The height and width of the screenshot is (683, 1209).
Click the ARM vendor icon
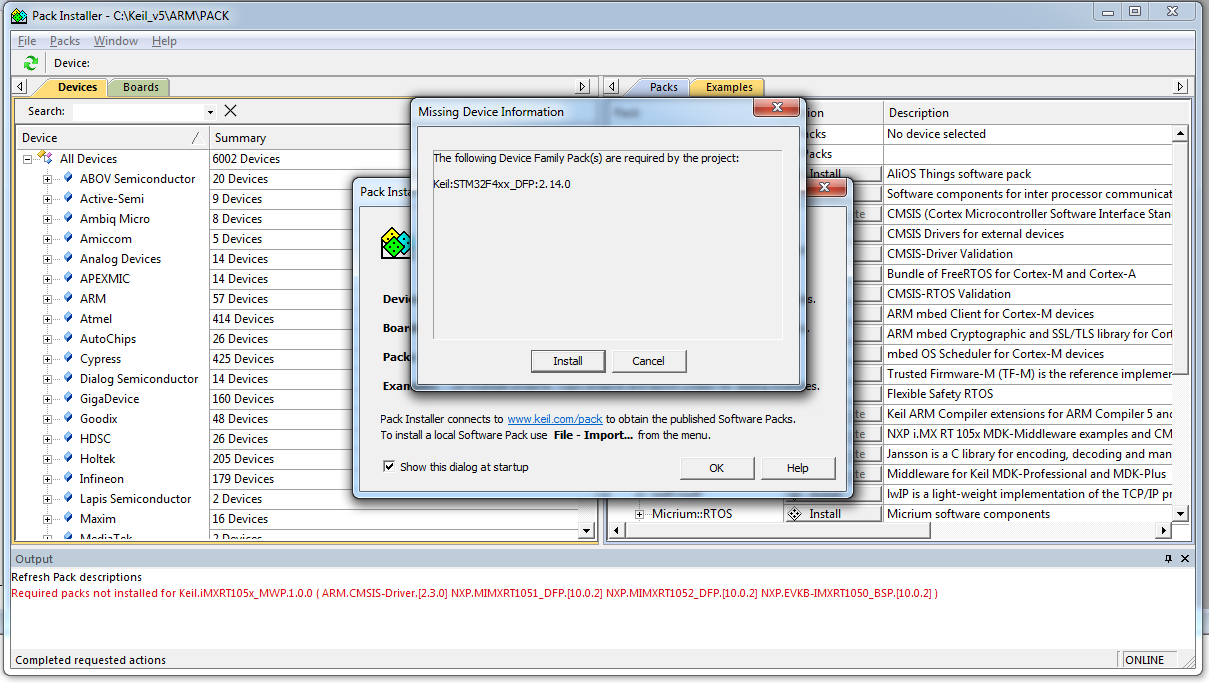click(69, 299)
